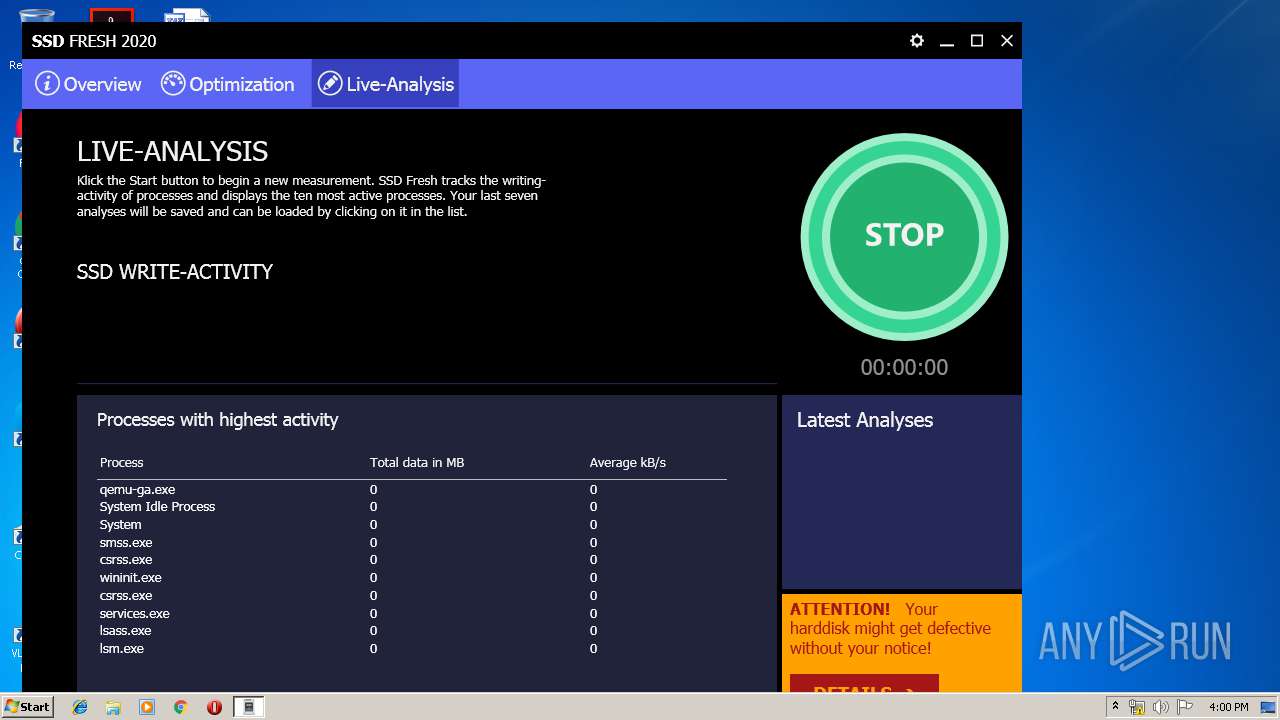Stop the live measurement with STOP button

coord(904,236)
